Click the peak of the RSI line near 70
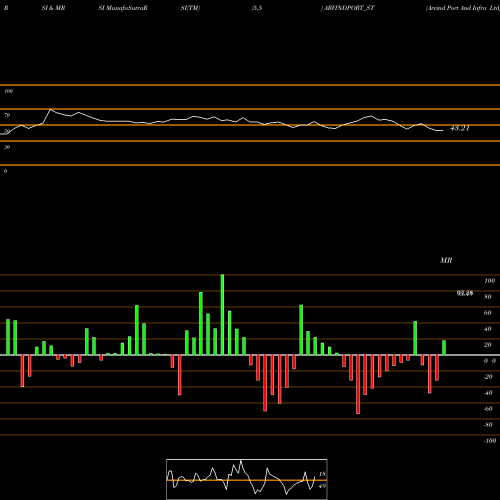500x500 pixels. pos(50,109)
